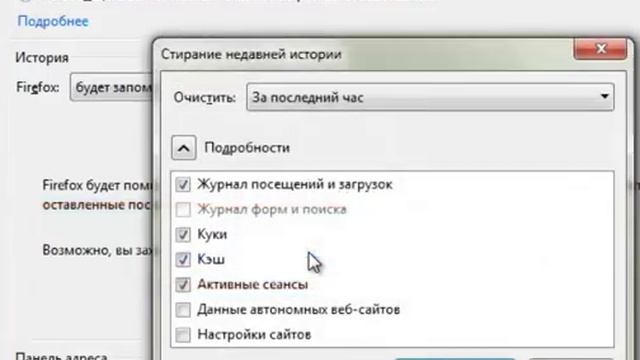Click the Активные сеансы label
This screenshot has width=640, height=360.
253,284
